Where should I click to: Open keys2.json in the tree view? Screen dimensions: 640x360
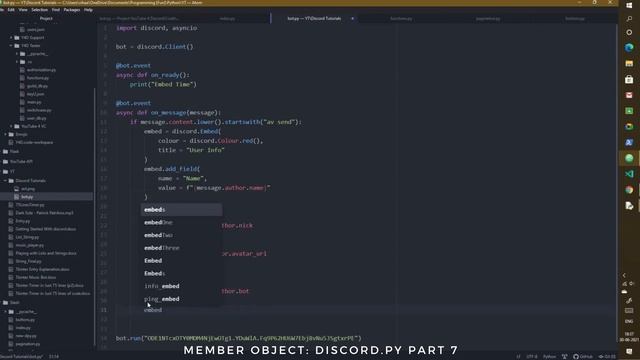point(35,94)
